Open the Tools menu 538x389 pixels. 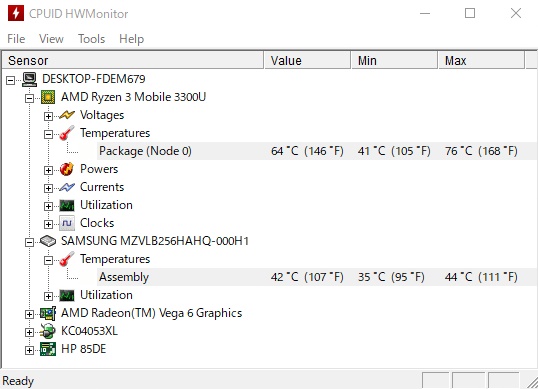pos(91,39)
